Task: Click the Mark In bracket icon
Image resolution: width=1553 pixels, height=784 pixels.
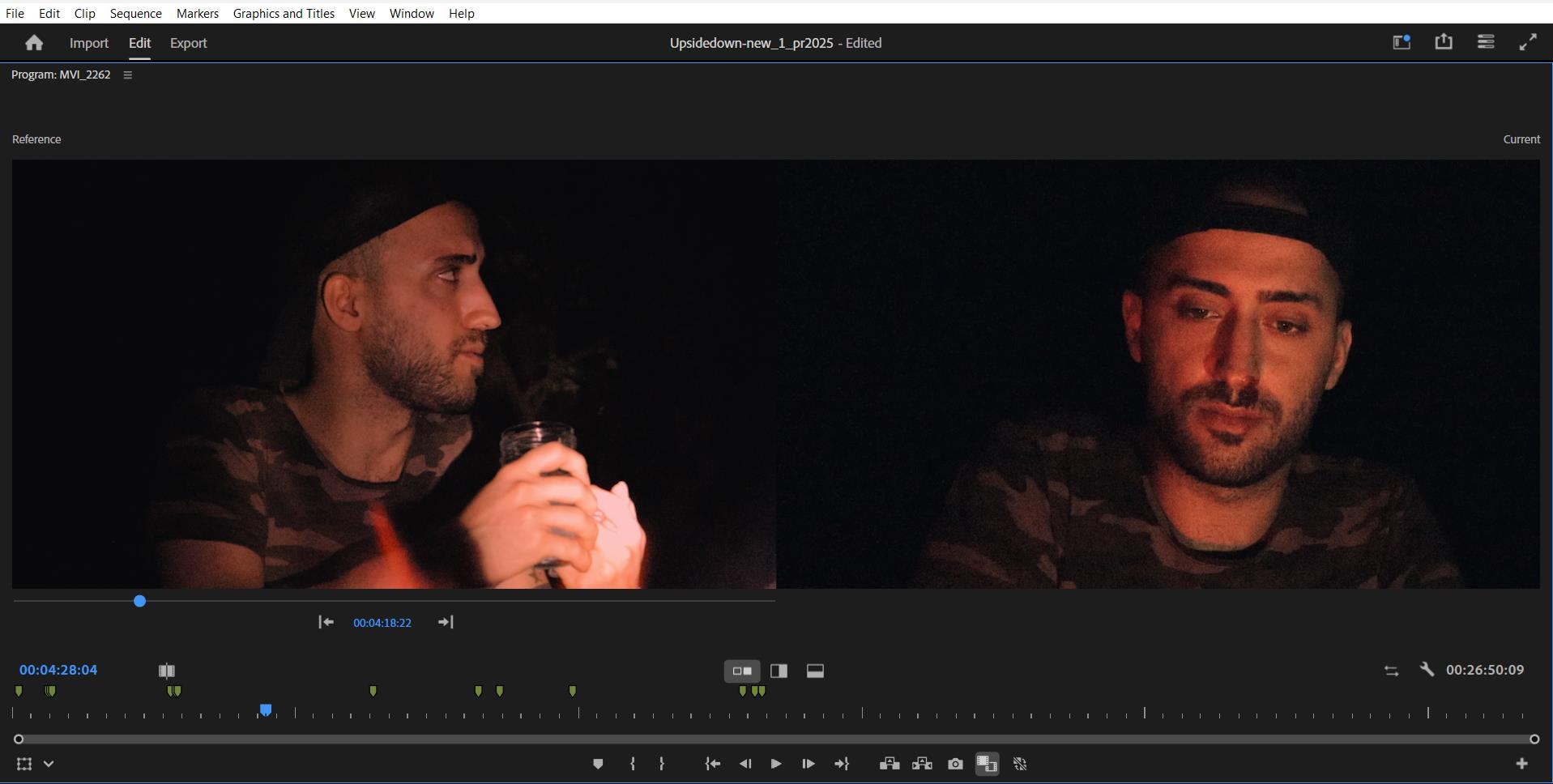Action: coord(632,764)
